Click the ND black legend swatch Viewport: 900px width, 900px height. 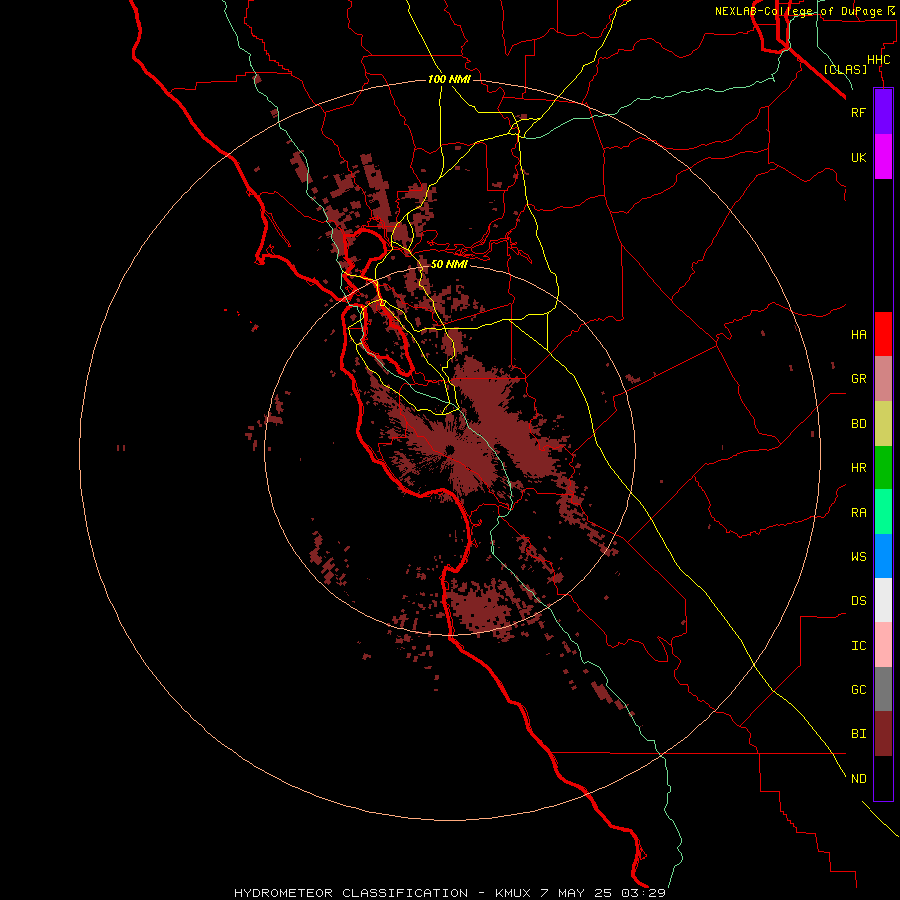(883, 778)
